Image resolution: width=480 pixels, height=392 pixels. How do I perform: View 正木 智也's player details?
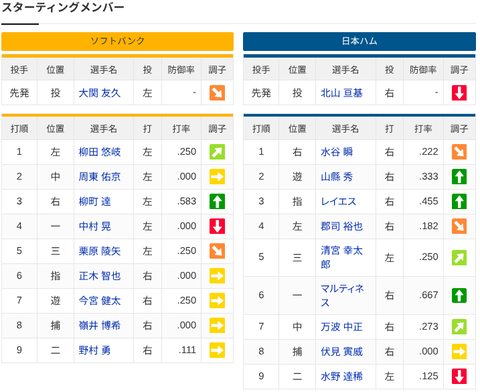[x=99, y=276]
